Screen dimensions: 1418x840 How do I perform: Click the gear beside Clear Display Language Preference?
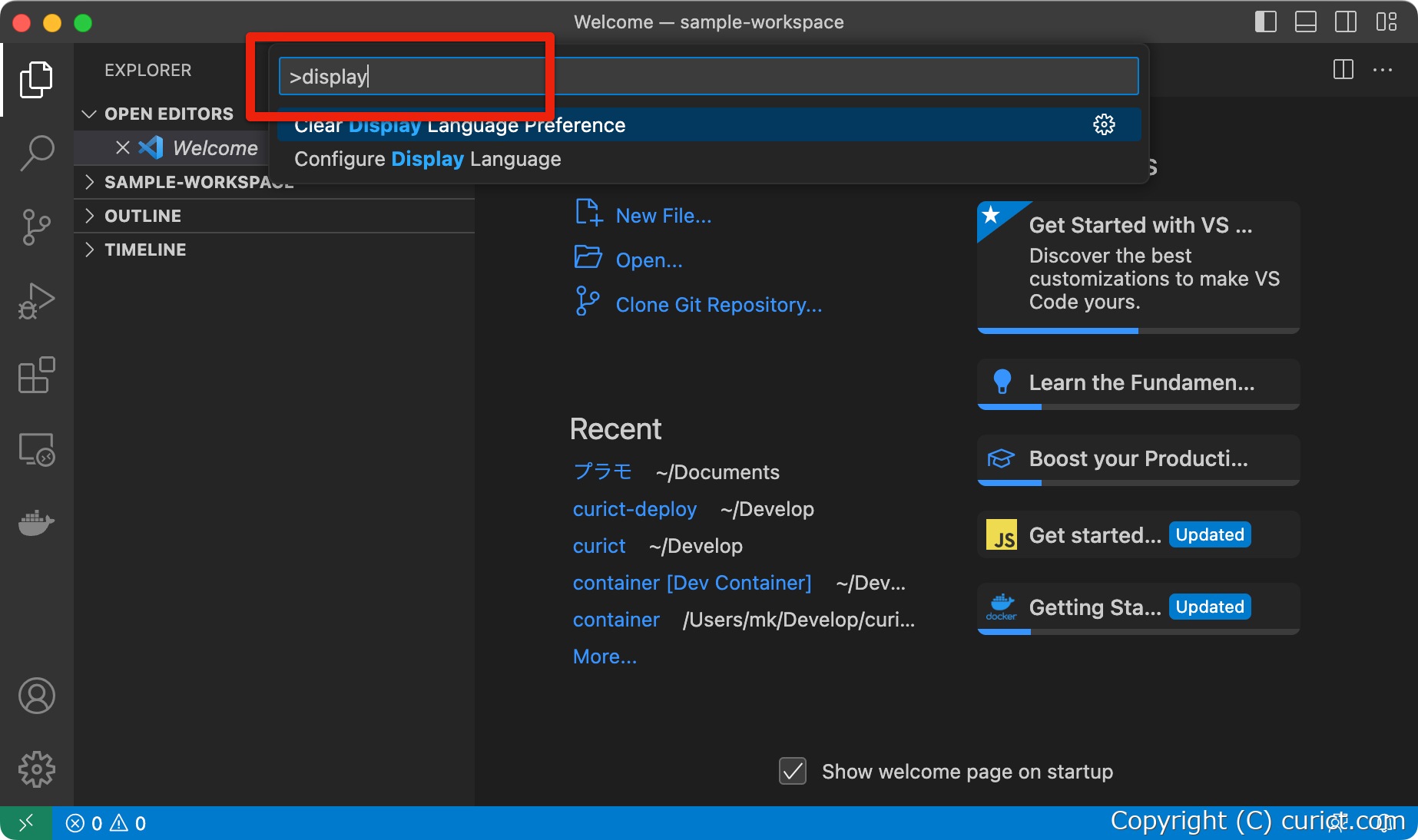pos(1104,124)
